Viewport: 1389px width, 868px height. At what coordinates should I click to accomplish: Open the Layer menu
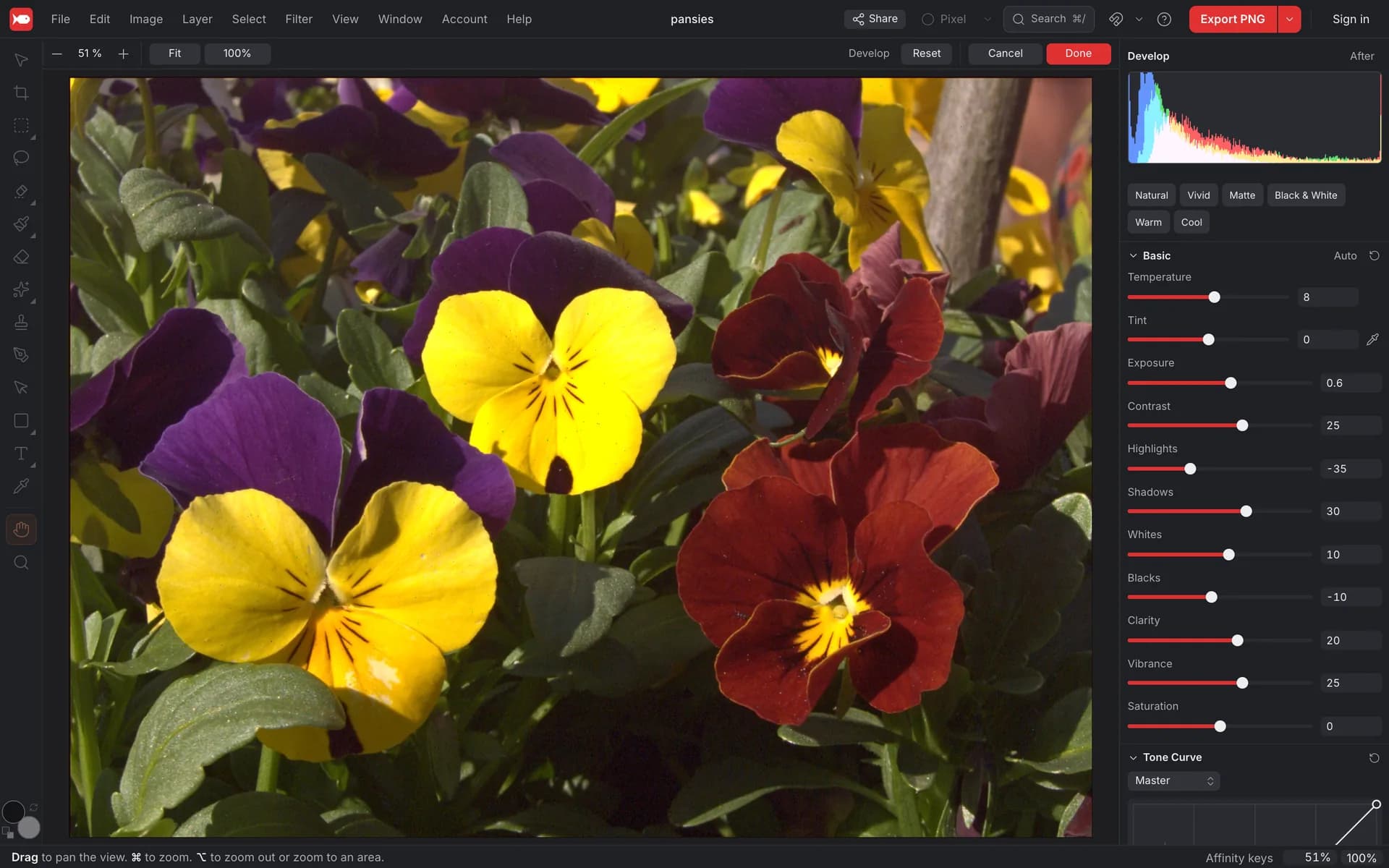[197, 19]
